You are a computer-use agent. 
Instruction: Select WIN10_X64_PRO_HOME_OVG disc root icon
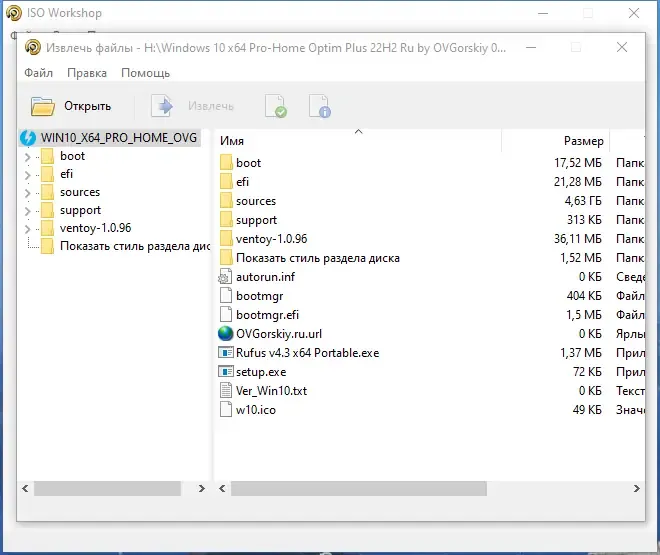pos(28,138)
